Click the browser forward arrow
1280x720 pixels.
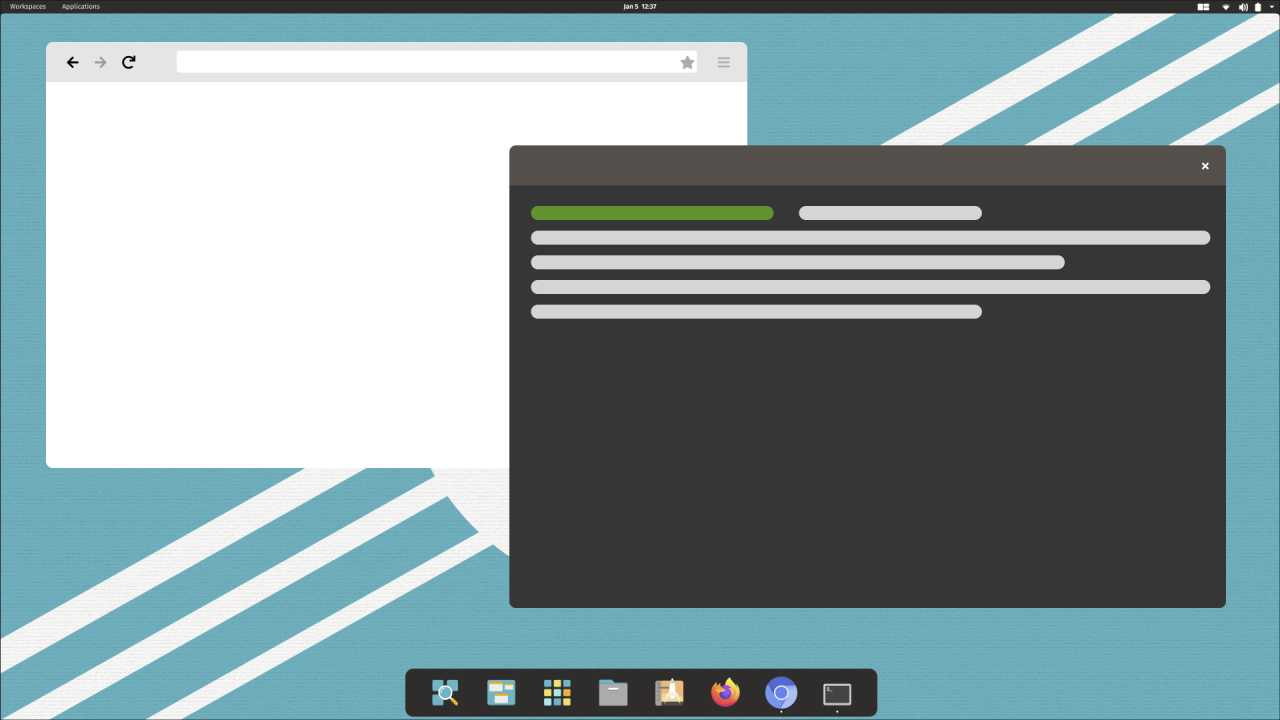[100, 62]
